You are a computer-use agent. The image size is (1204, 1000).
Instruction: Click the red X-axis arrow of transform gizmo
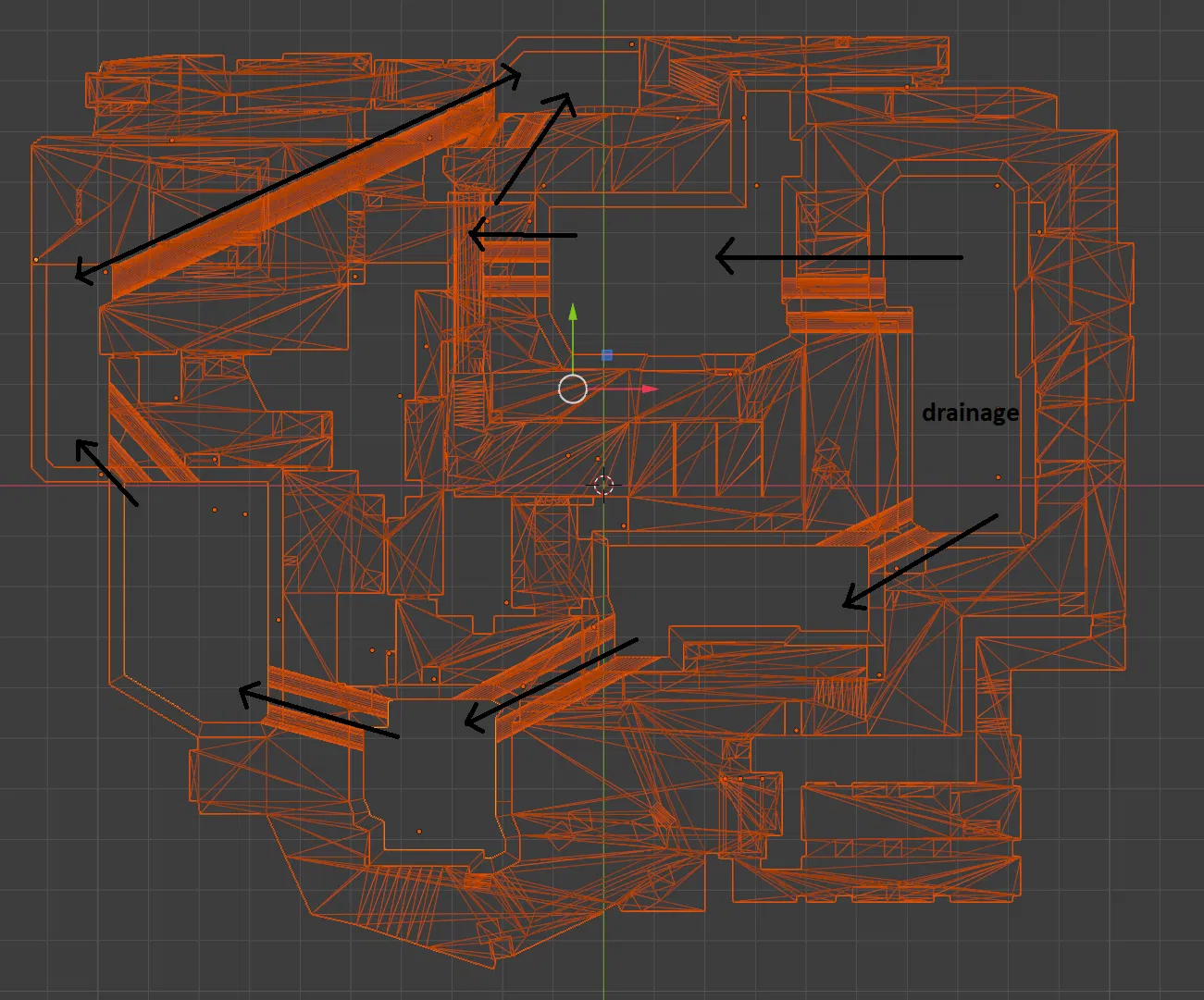pos(650,389)
